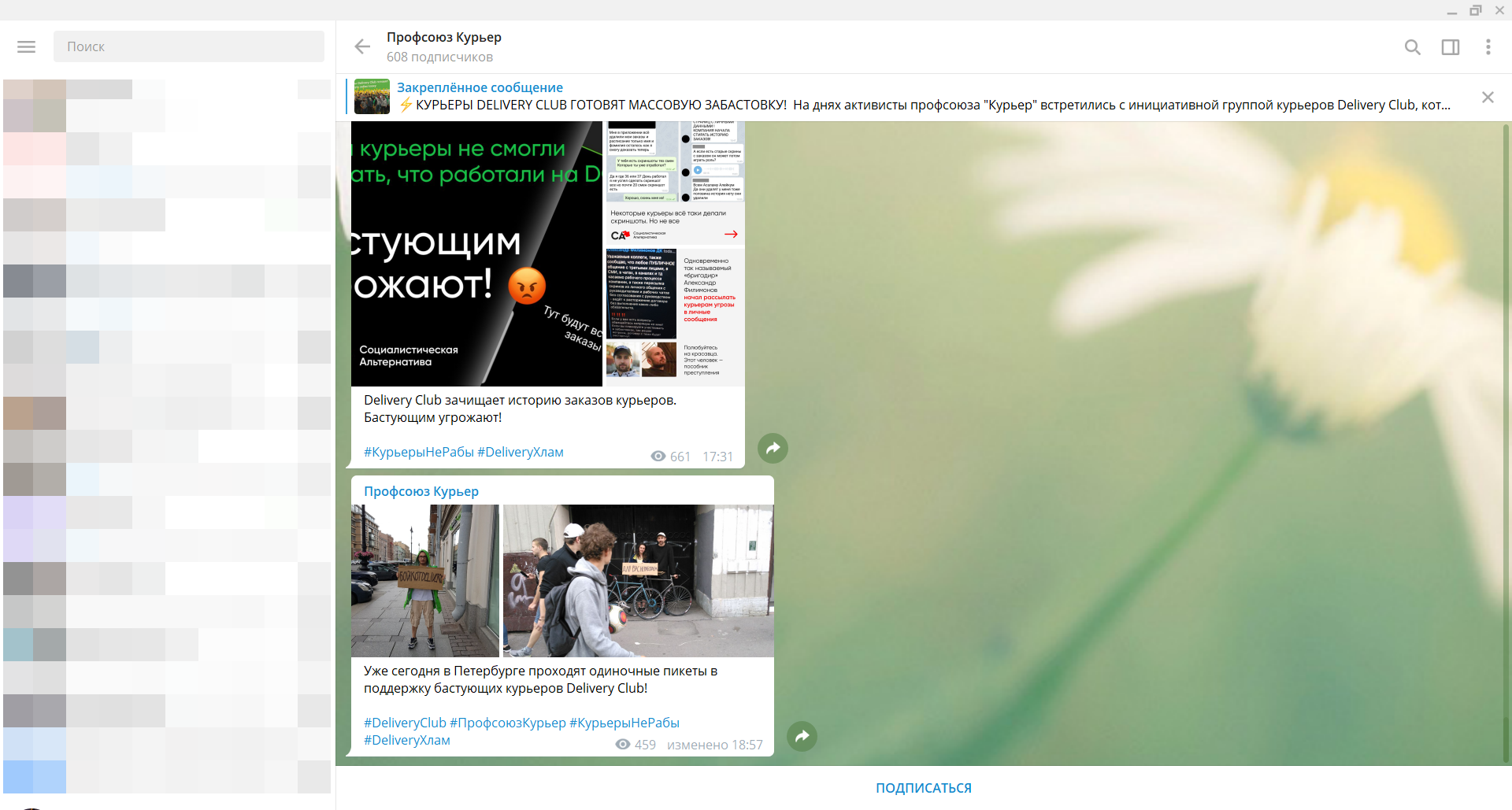Open the hamburger main menu

[27, 46]
